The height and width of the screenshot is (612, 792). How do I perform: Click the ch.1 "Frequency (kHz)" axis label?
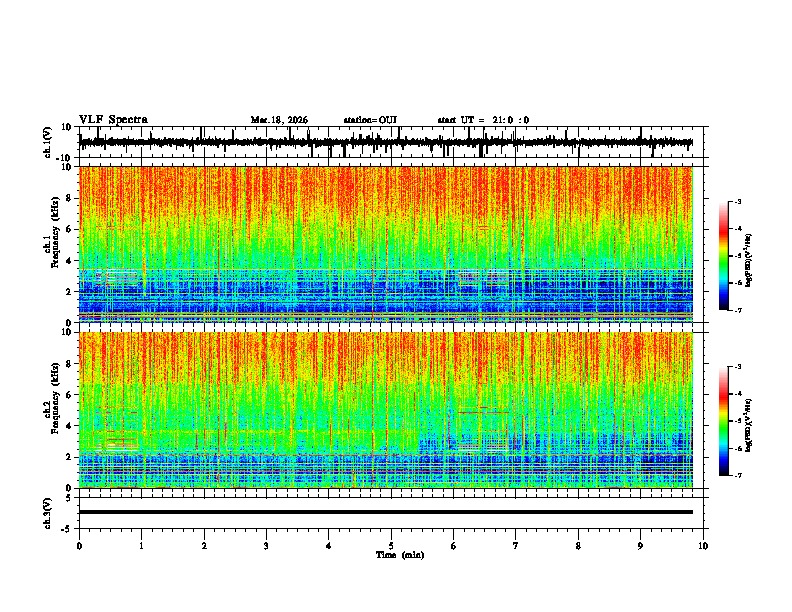tap(55, 232)
